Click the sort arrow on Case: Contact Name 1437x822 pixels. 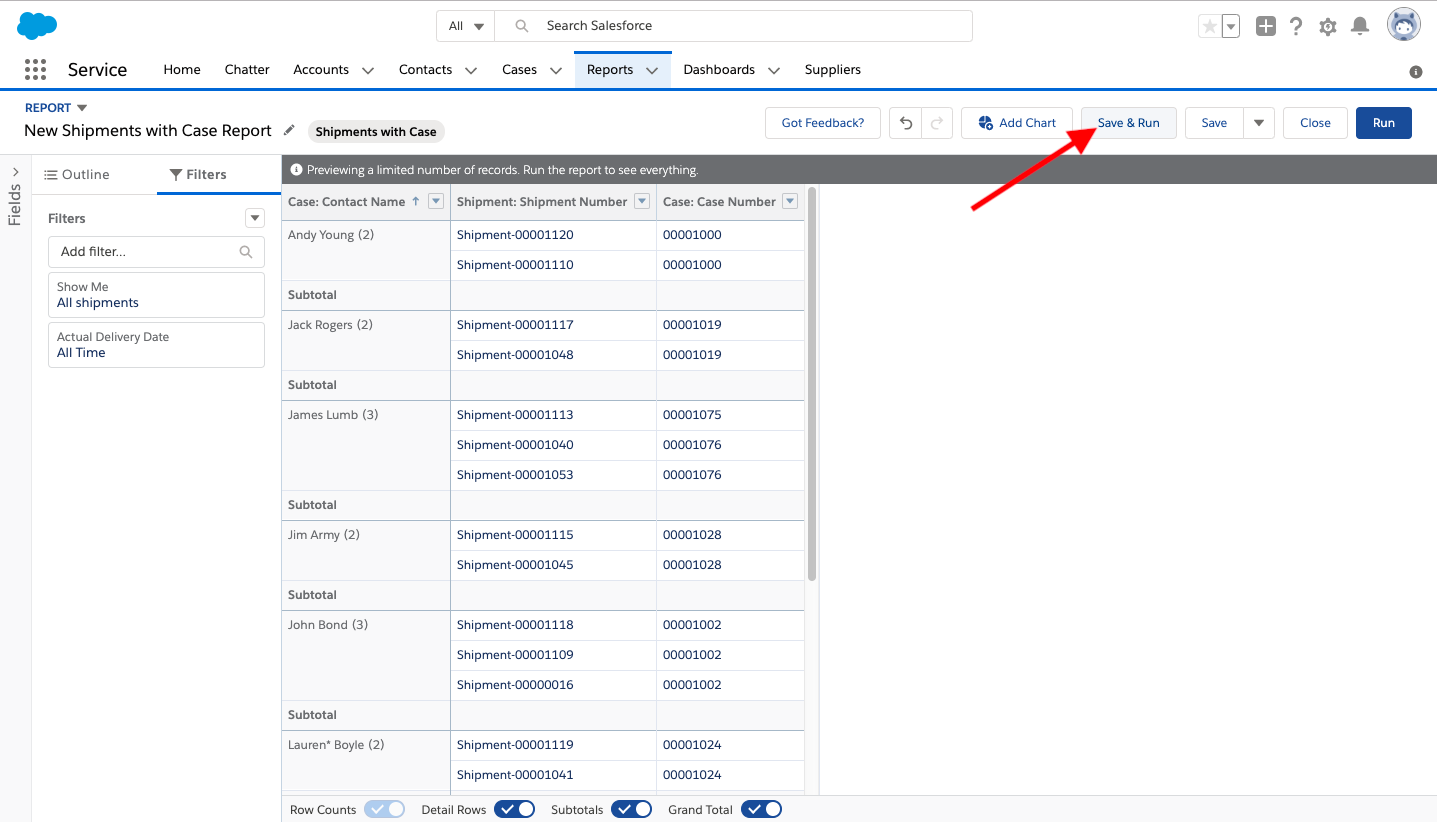(416, 201)
